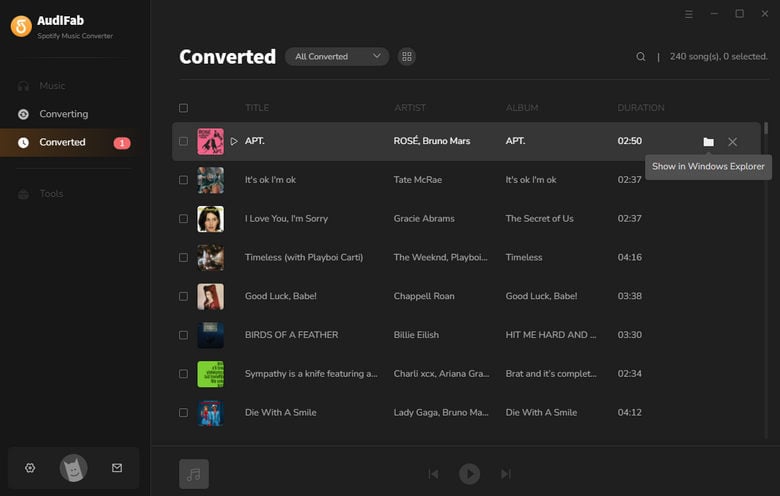Select title "Timeless (with Playboi Carti)"
The image size is (780, 496).
(x=304, y=257)
